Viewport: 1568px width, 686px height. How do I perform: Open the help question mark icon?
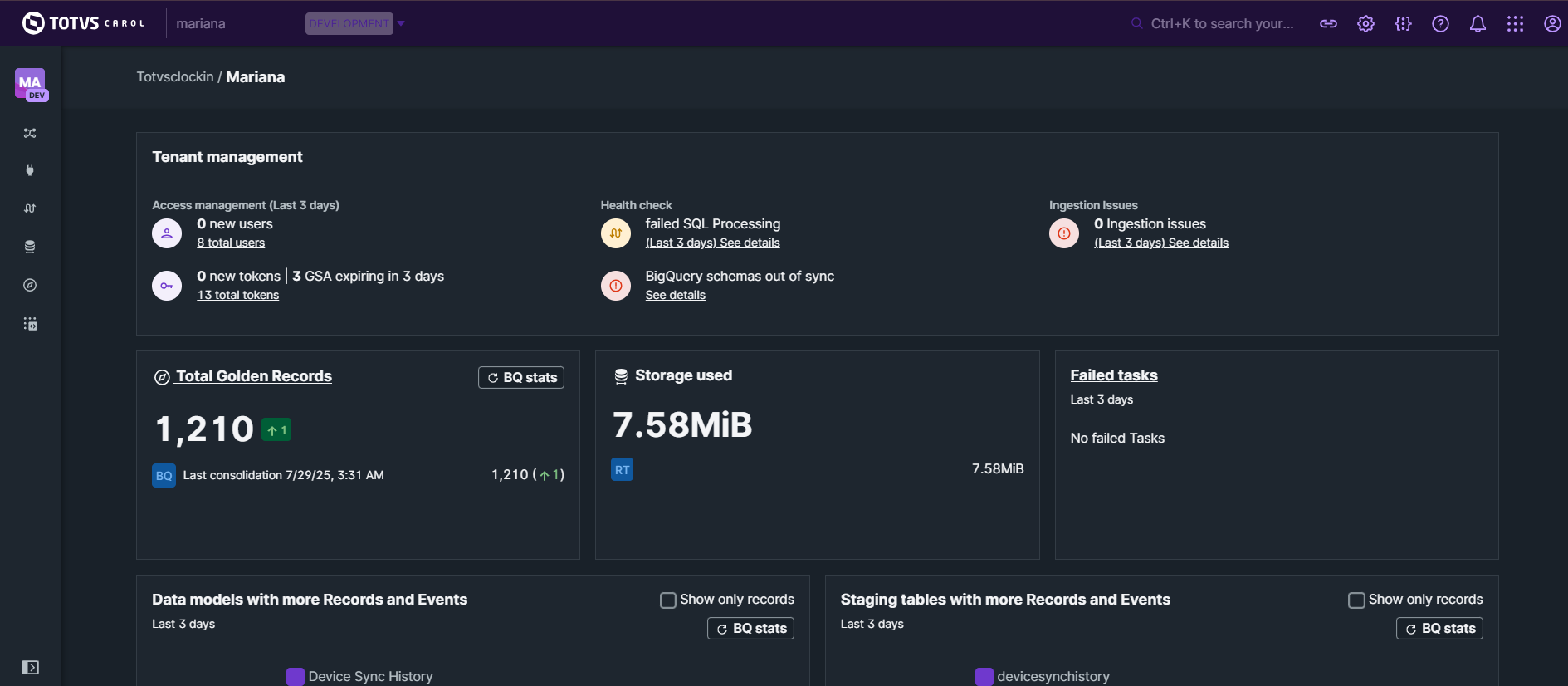click(1440, 24)
